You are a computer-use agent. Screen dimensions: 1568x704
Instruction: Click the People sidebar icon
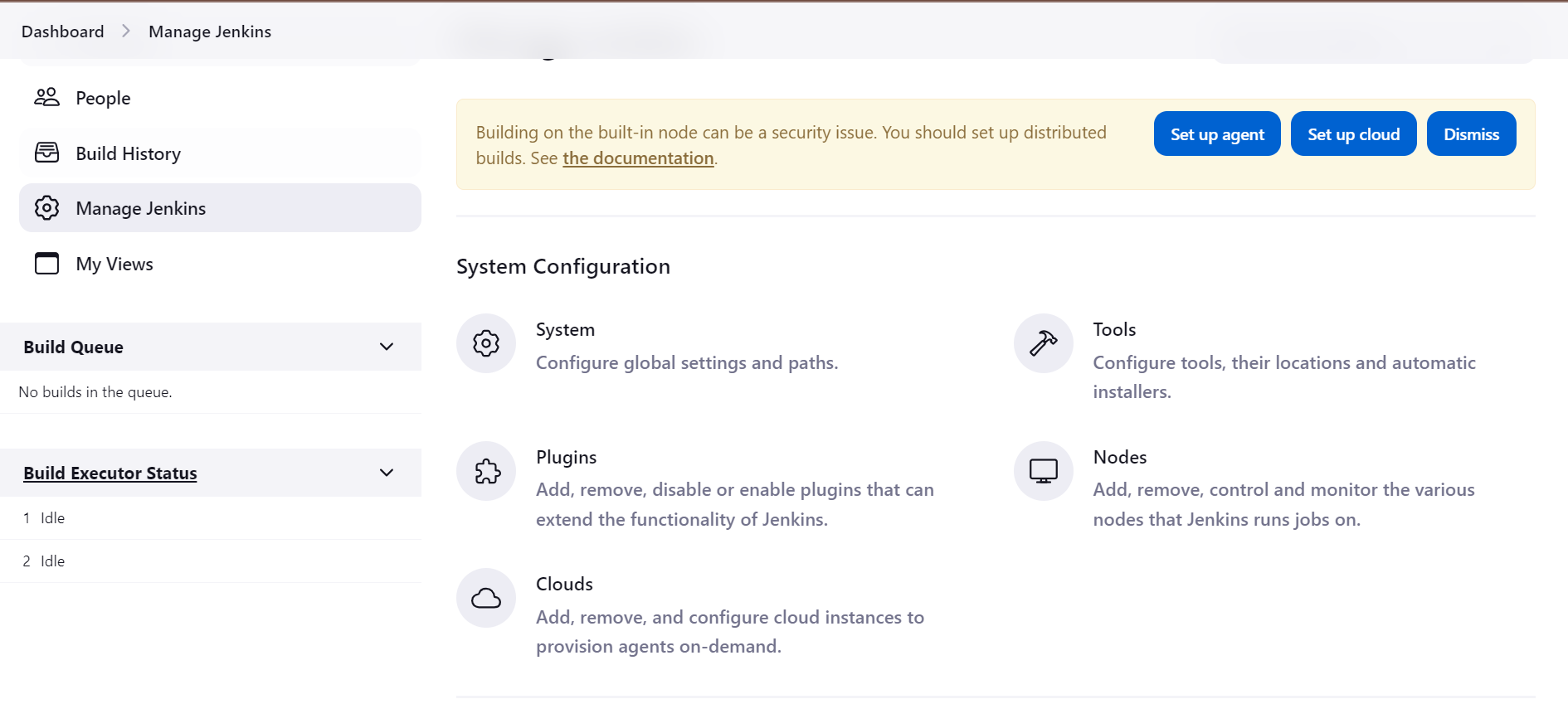(x=46, y=97)
